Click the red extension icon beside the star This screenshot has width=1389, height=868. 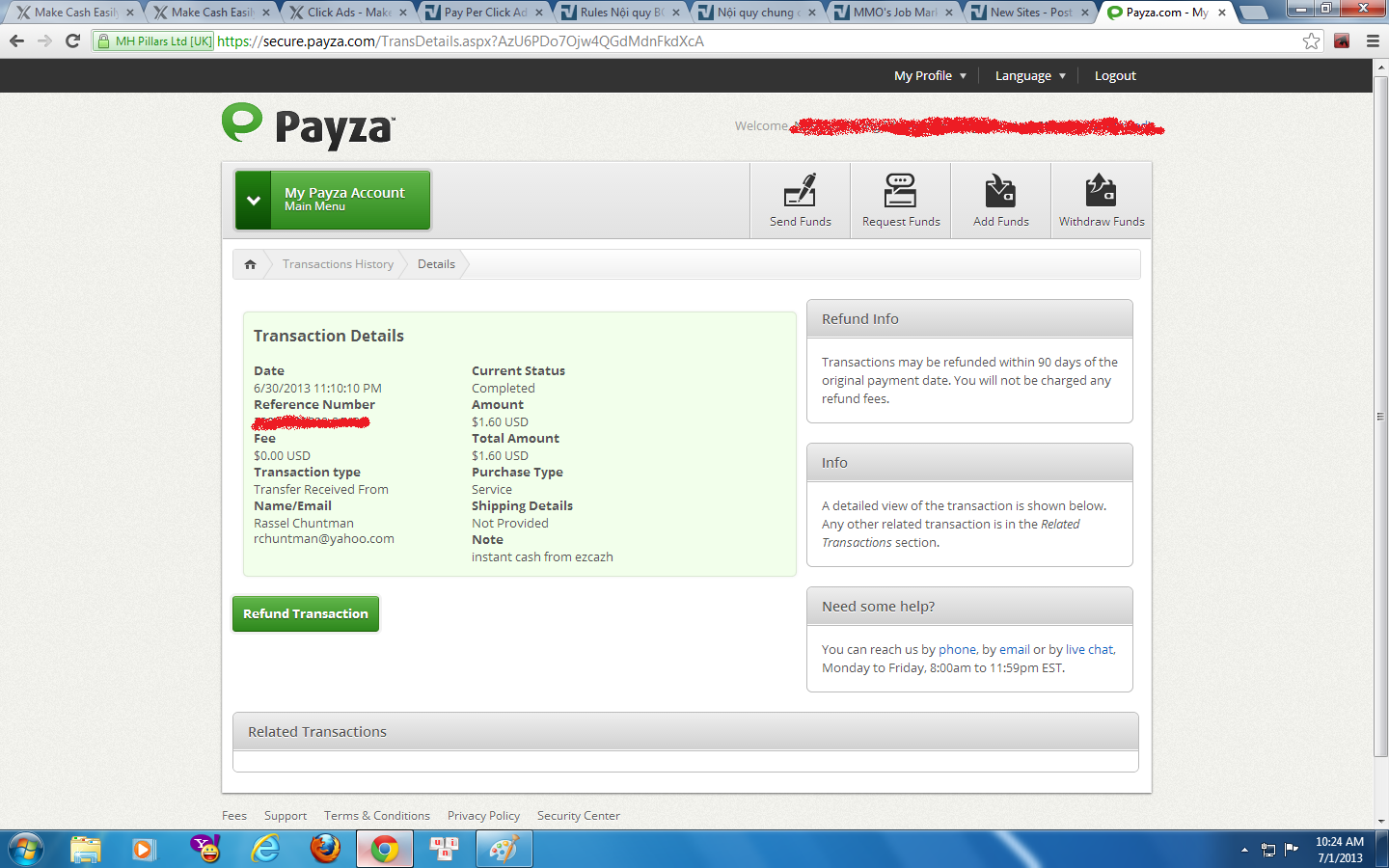[1342, 41]
